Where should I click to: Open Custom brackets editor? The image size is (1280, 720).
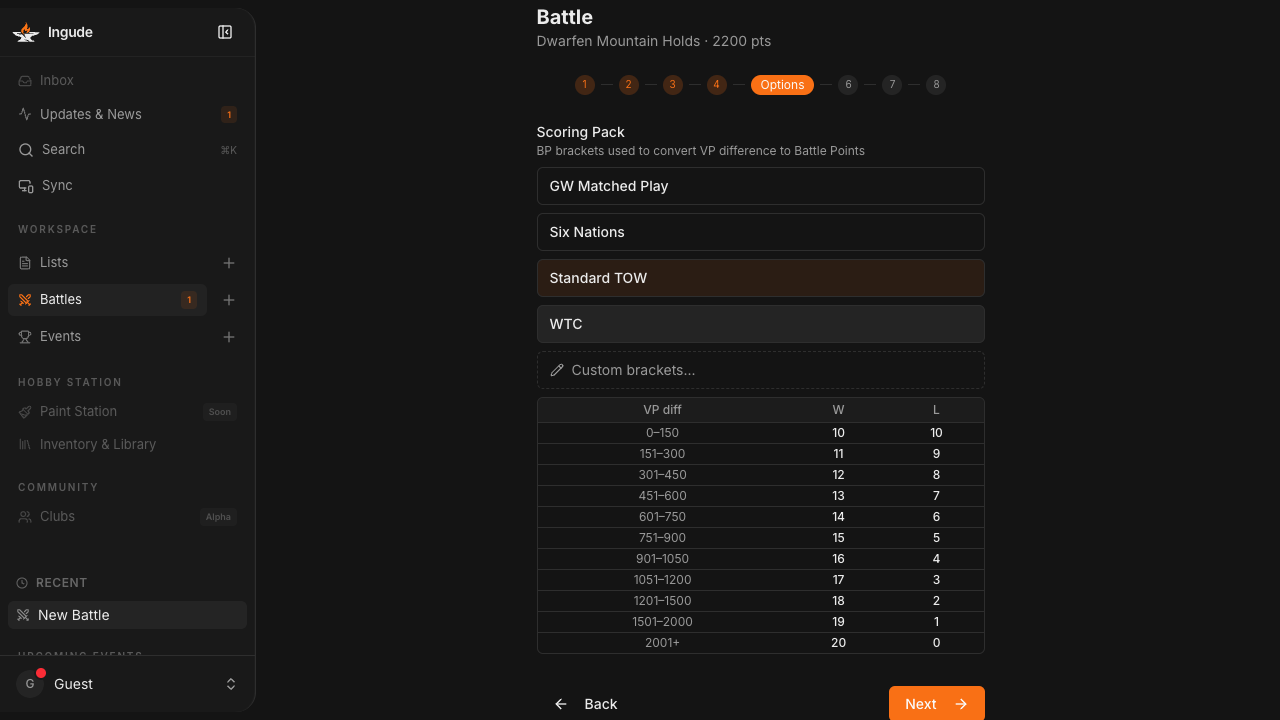[761, 370]
